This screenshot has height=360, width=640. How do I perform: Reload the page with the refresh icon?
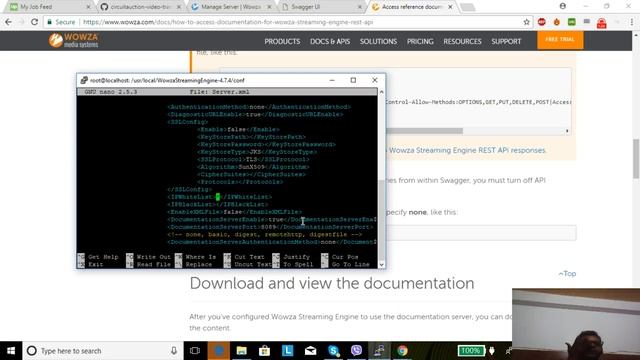click(34, 22)
